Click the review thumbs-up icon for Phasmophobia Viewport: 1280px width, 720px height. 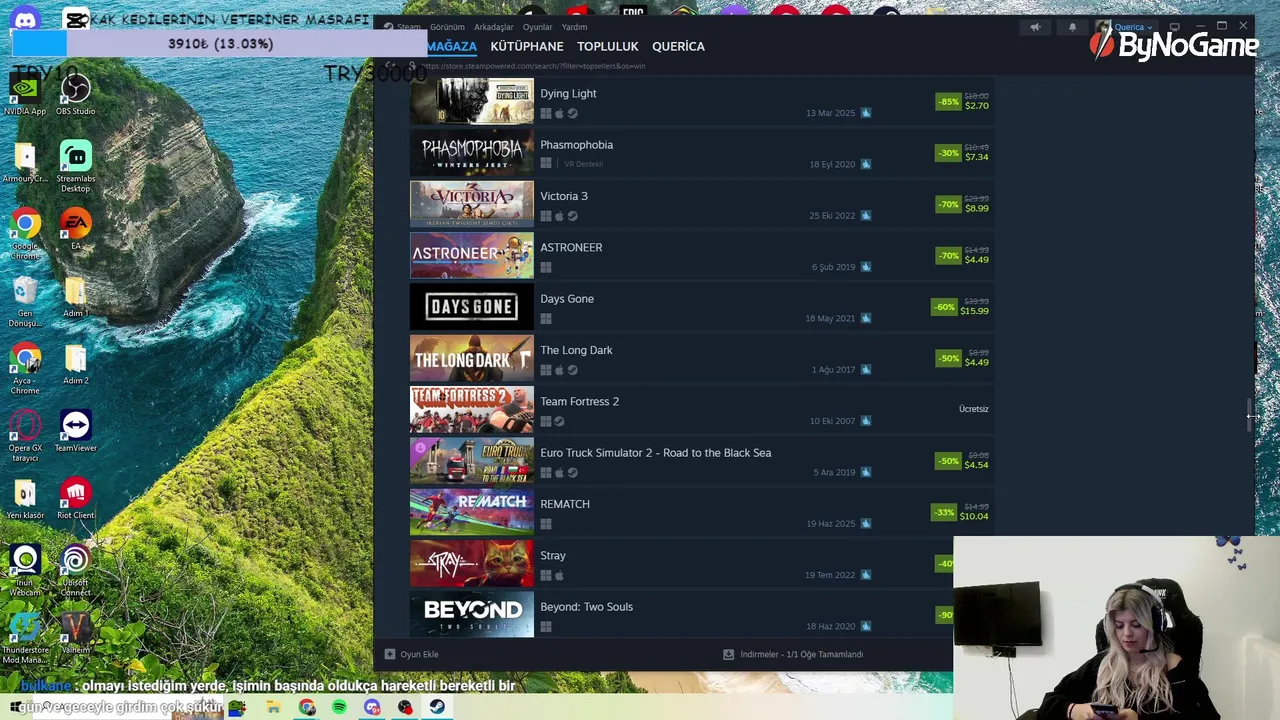coord(866,164)
